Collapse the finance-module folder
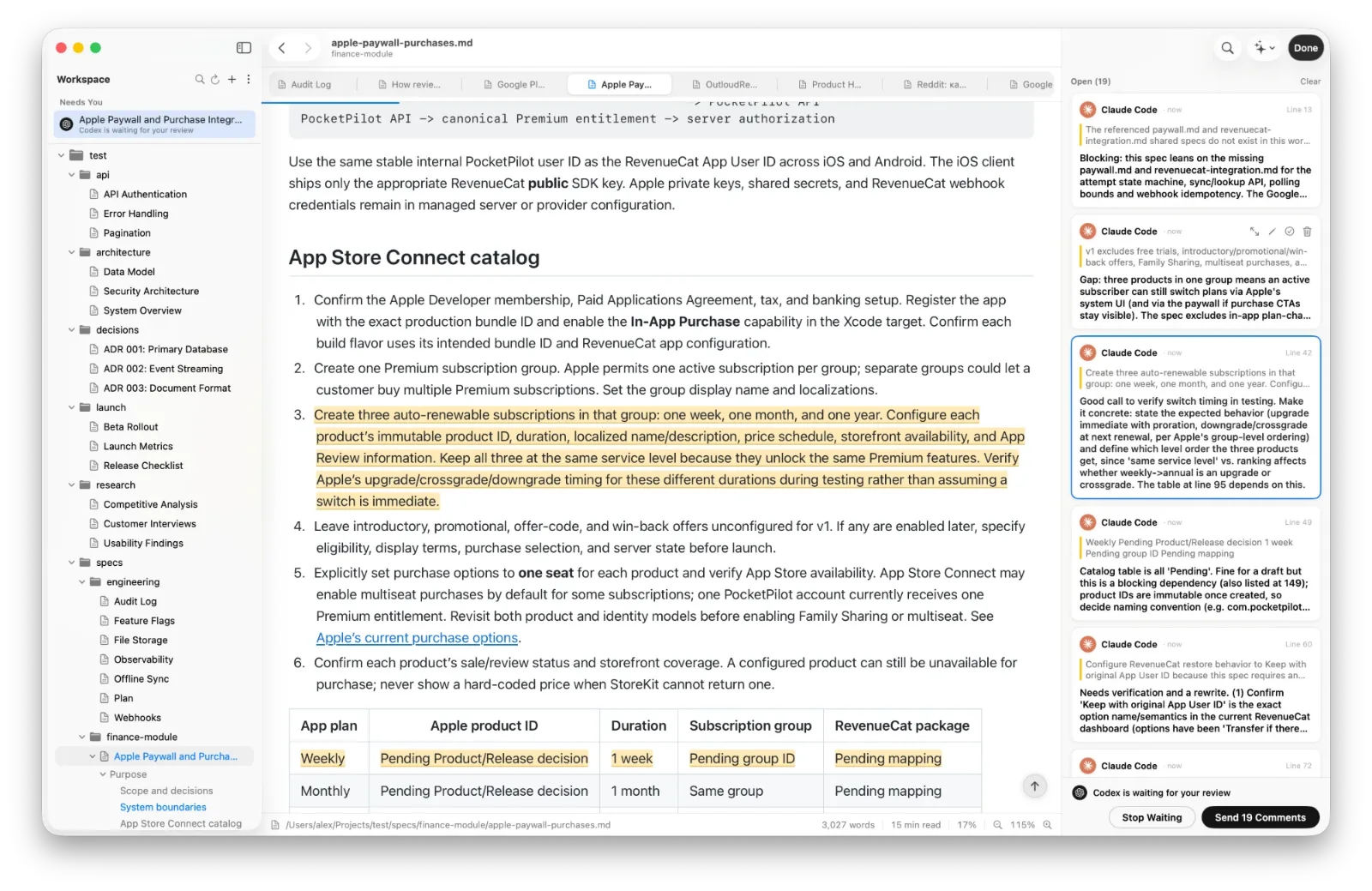 pos(82,737)
